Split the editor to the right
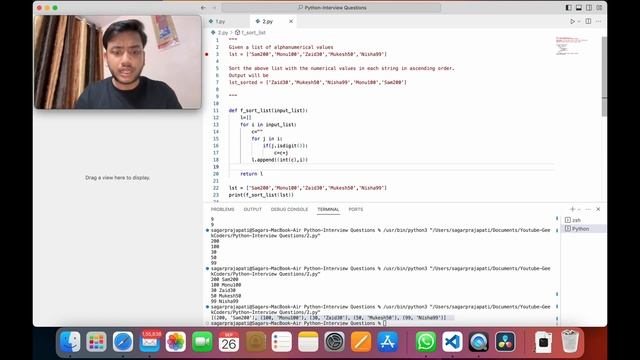This screenshot has width=640, height=360. pyautogui.click(x=588, y=21)
